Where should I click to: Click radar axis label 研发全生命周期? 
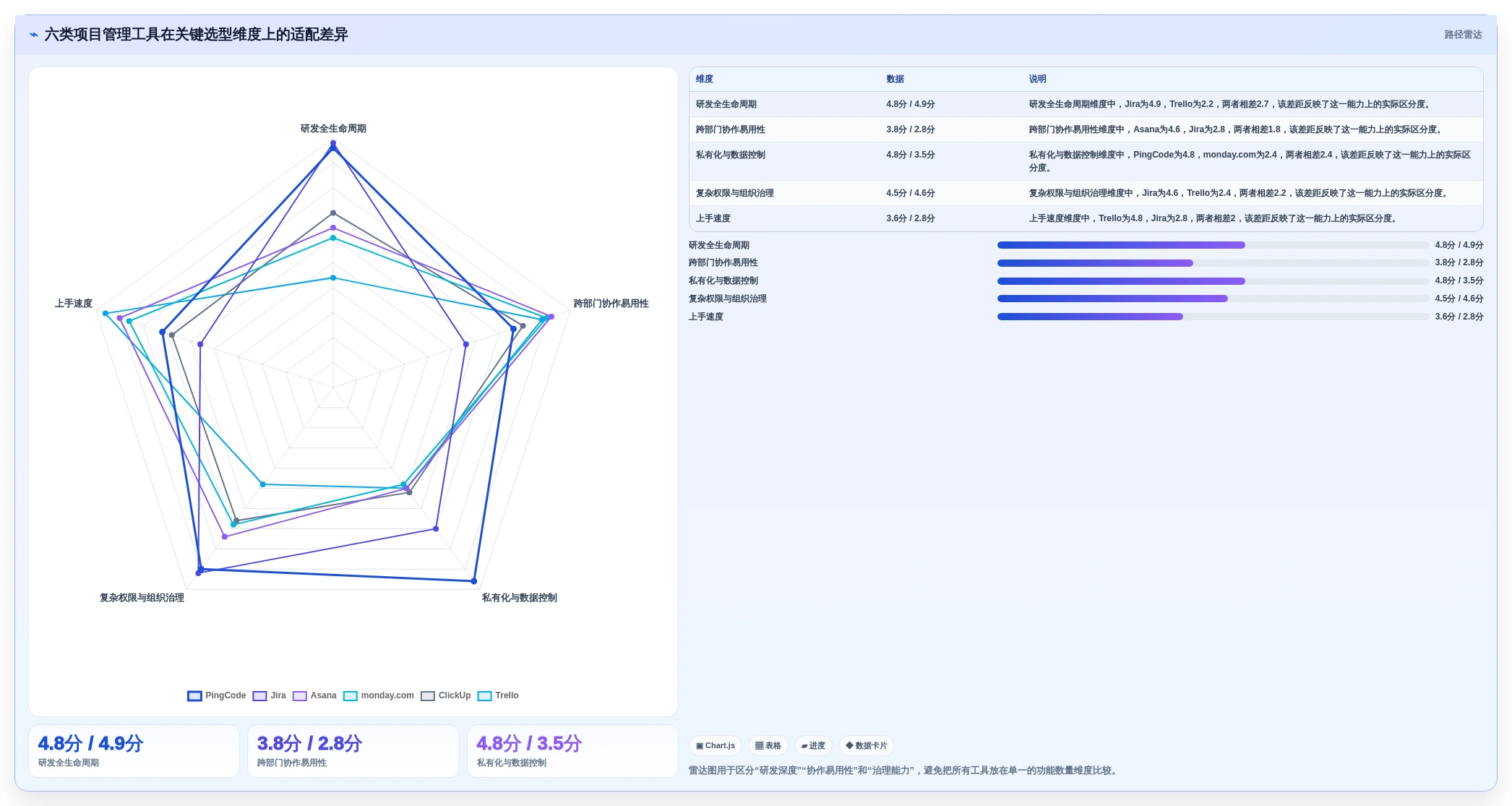[333, 129]
